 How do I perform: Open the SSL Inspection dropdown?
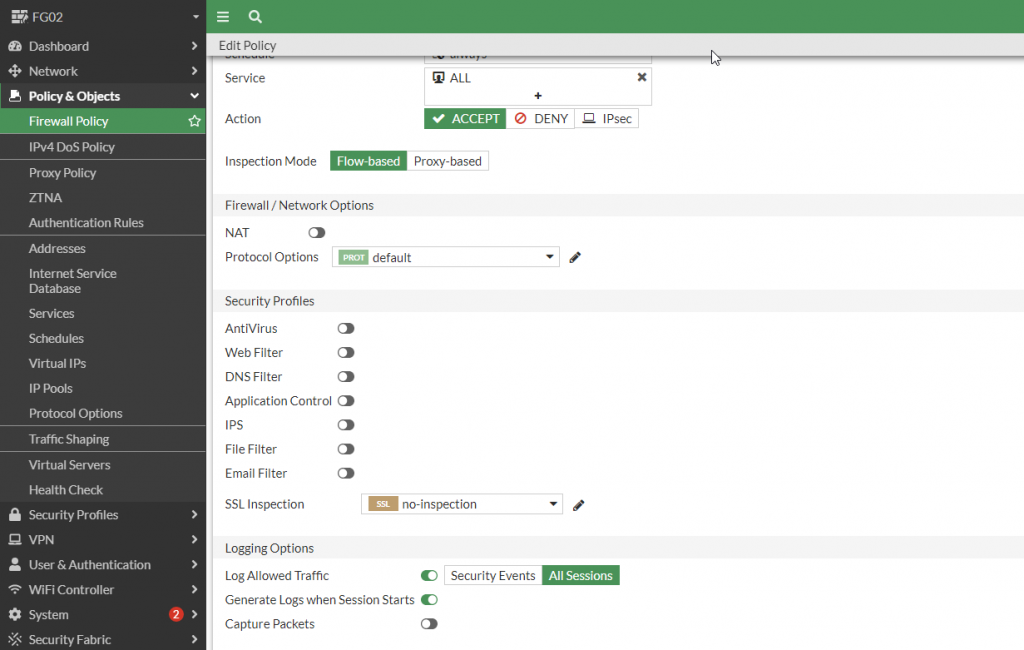[461, 505]
